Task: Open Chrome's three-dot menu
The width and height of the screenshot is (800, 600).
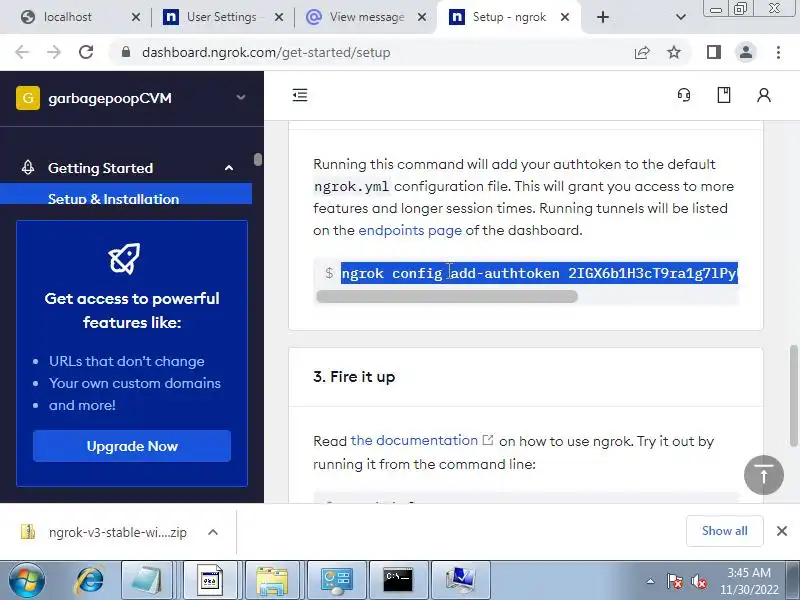Action: pyautogui.click(x=778, y=52)
